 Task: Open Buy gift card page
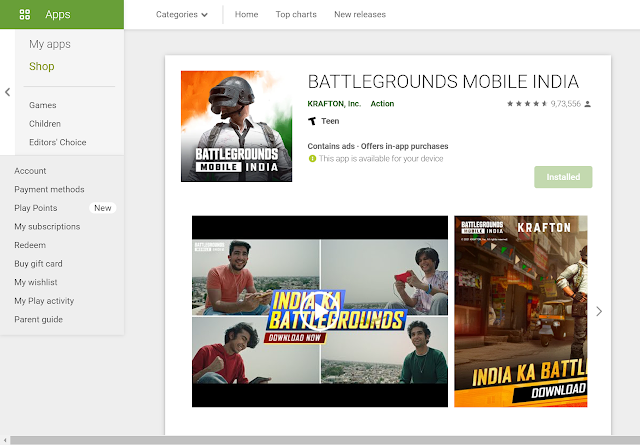38,264
